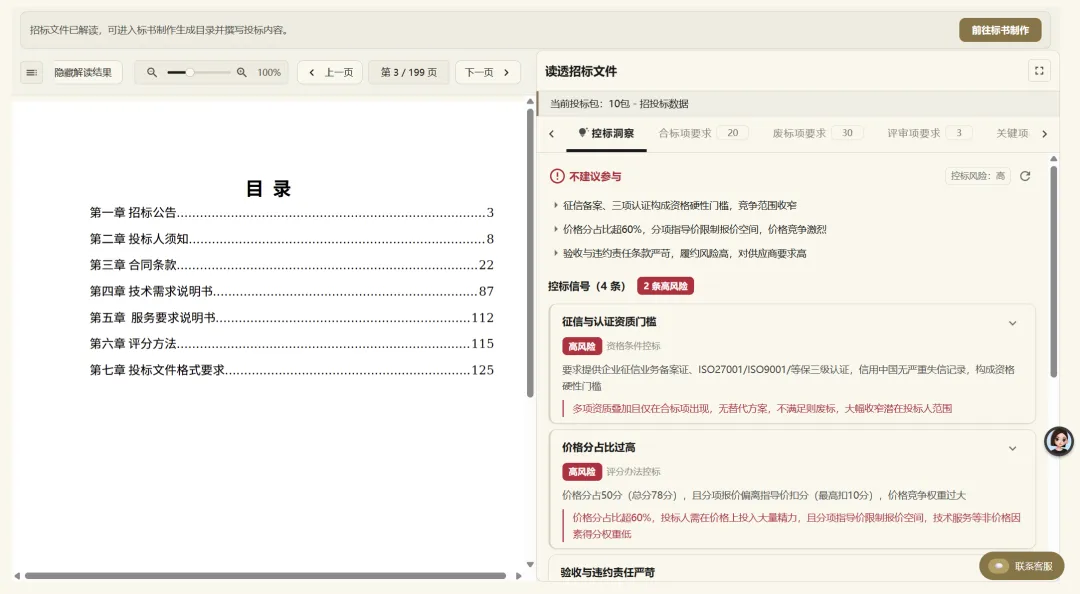Click 高风险 tag in 价格分占比过高 card
This screenshot has width=1080, height=594.
pos(582,471)
